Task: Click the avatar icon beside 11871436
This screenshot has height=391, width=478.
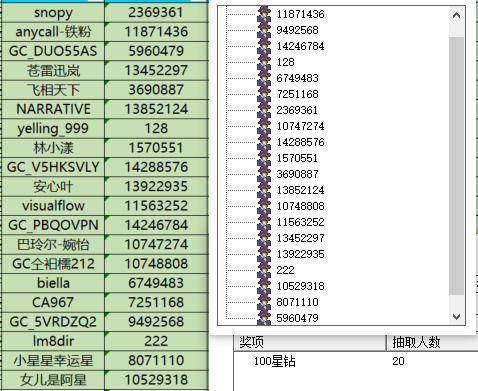Action: (264, 14)
